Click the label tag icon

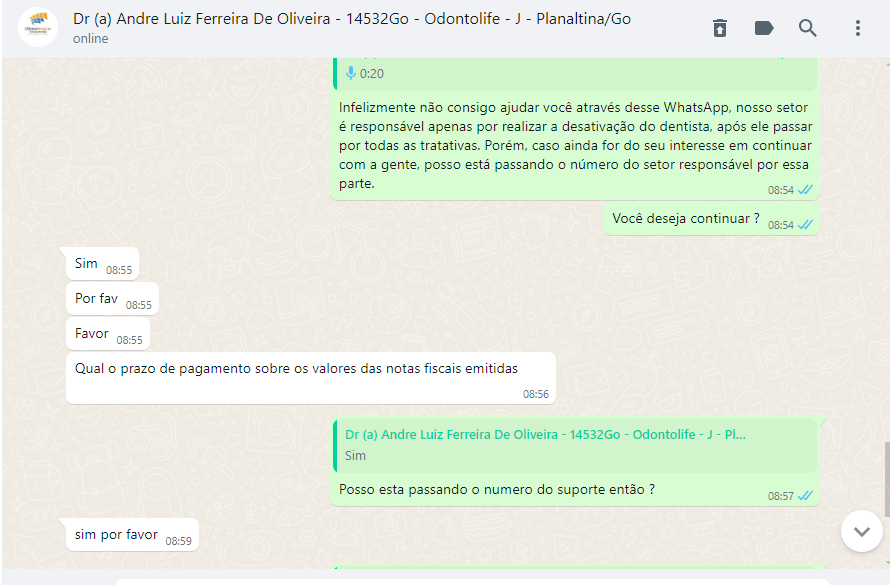(x=764, y=28)
